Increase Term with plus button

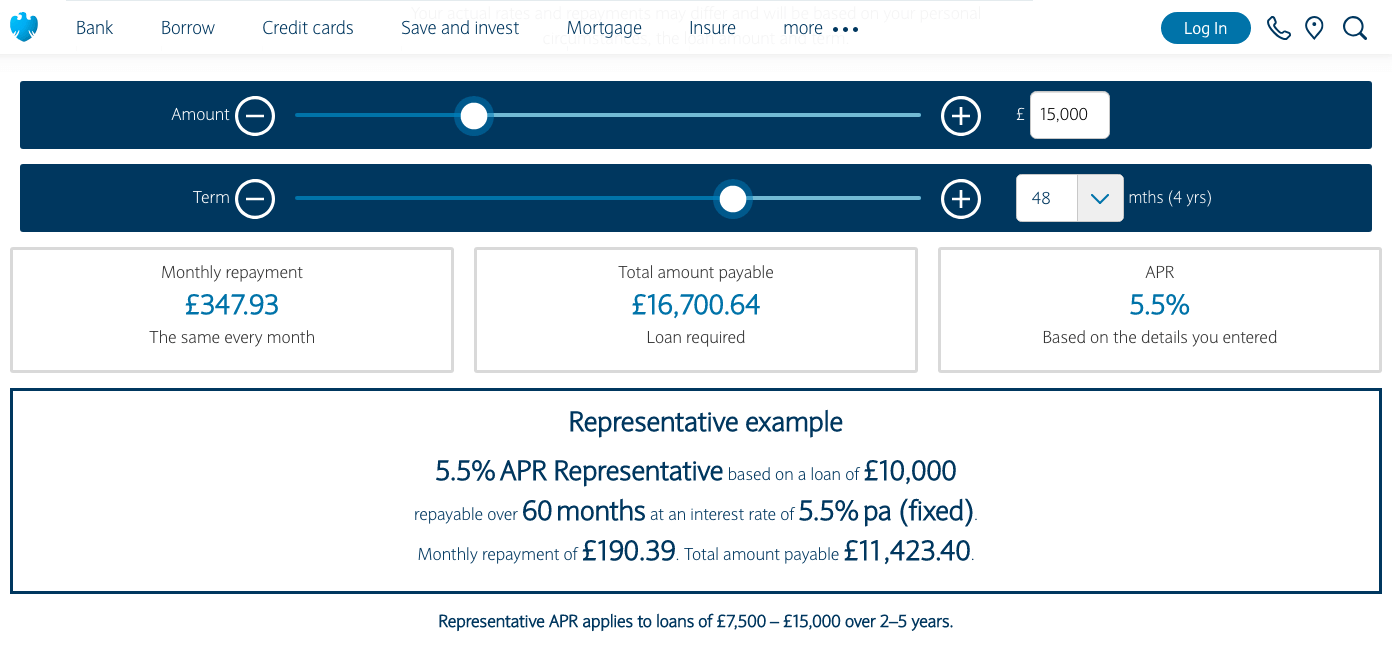pos(960,199)
